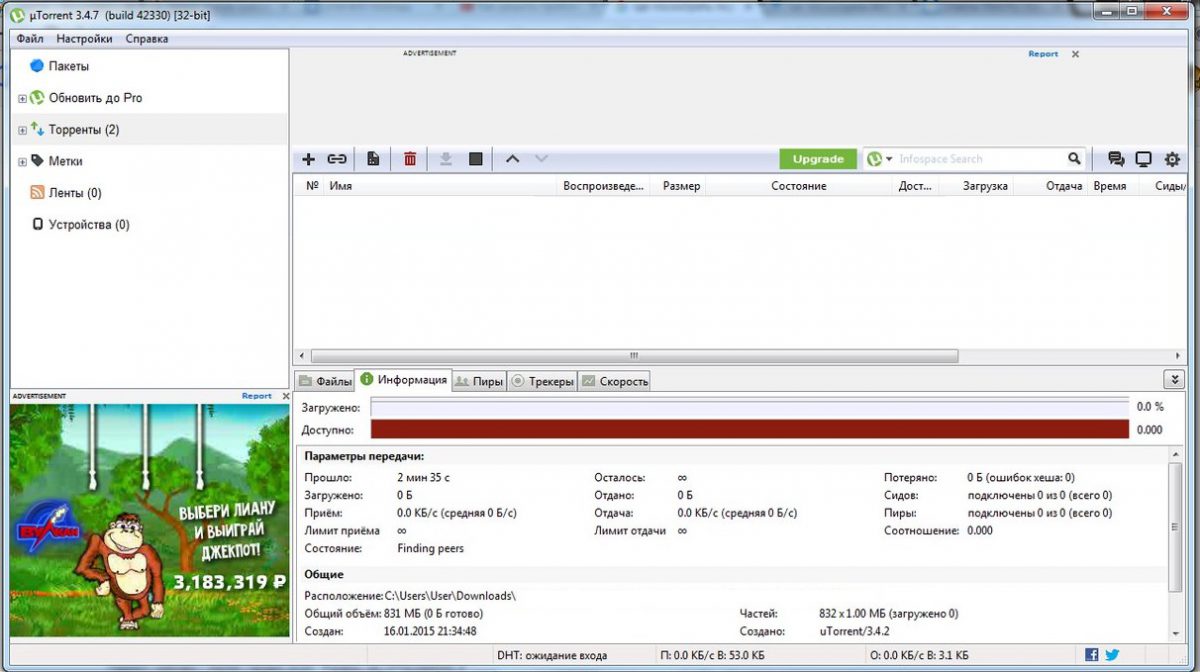Switch to the Информация tab

(404, 380)
